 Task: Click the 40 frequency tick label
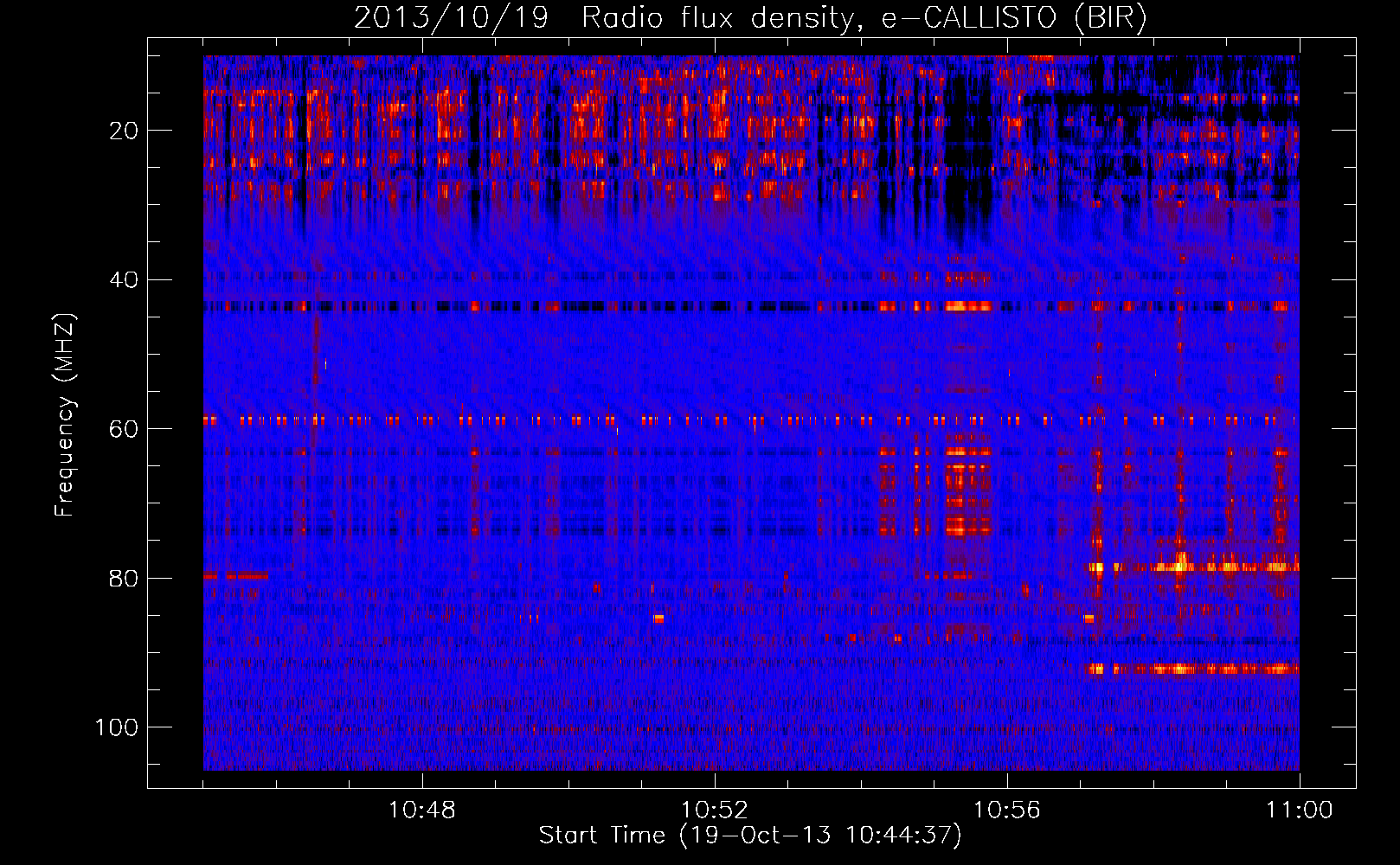(124, 280)
